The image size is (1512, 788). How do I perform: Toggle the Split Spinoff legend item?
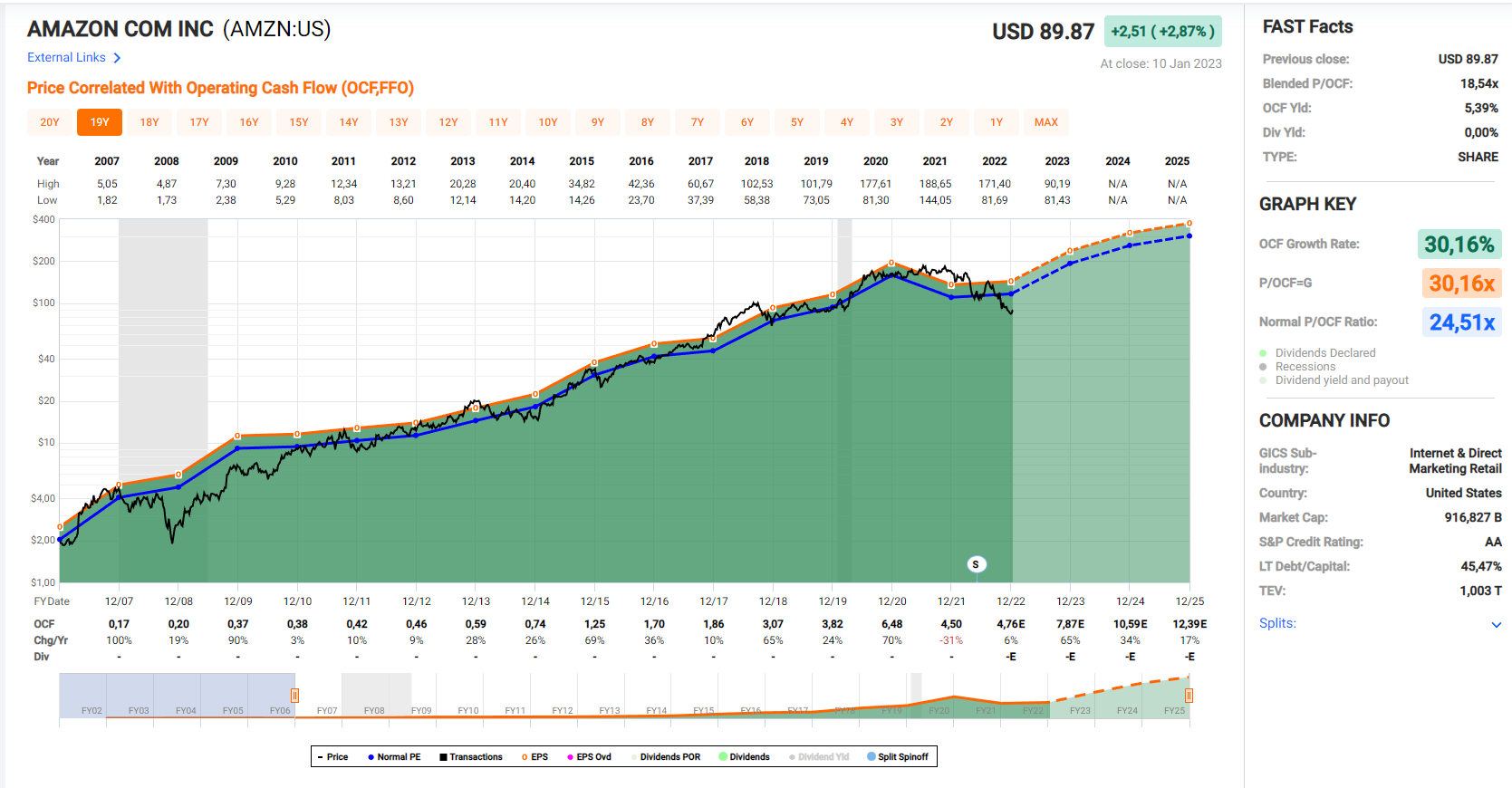coord(898,757)
